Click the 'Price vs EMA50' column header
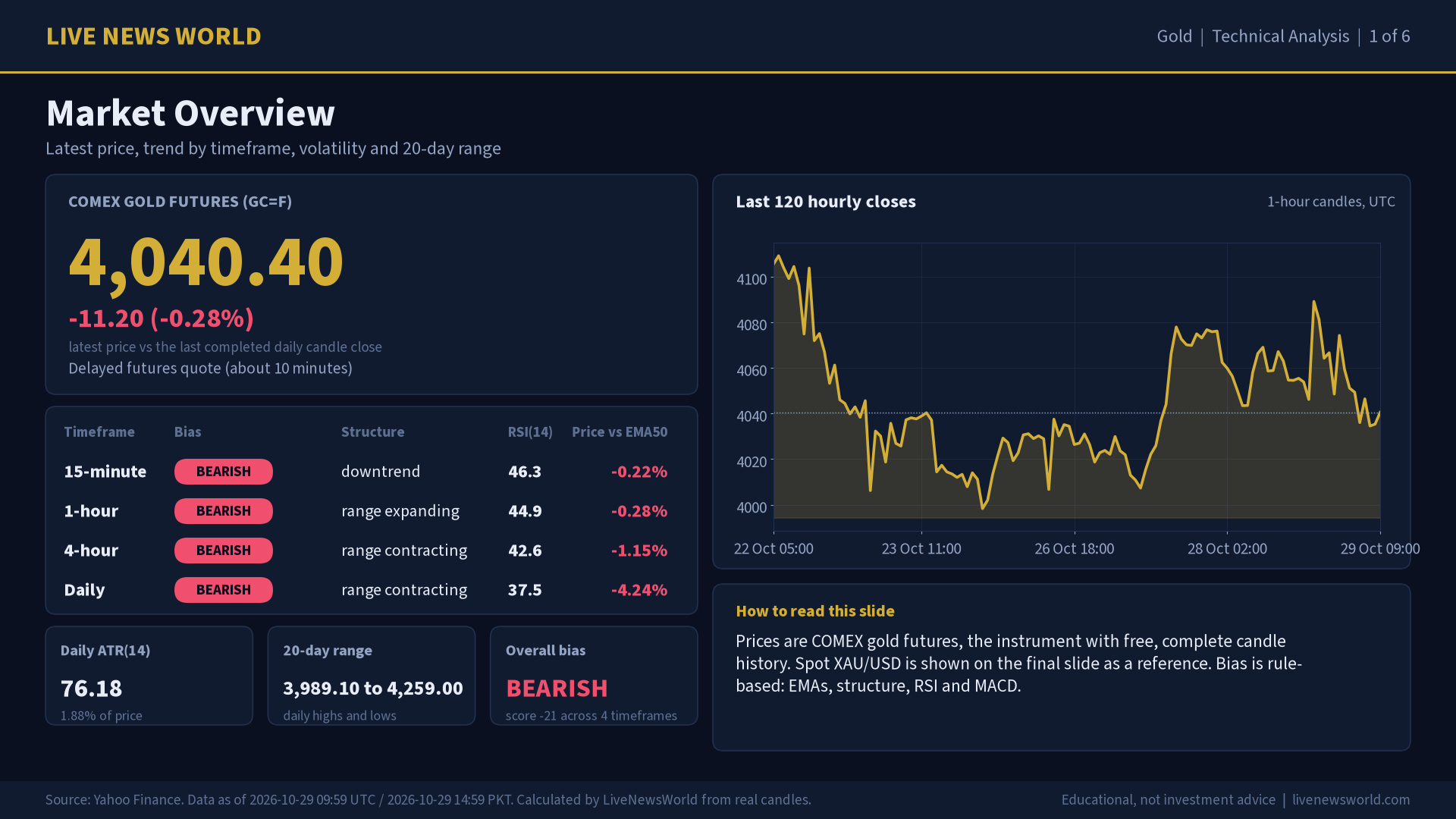This screenshot has height=819, width=1456. pos(620,432)
